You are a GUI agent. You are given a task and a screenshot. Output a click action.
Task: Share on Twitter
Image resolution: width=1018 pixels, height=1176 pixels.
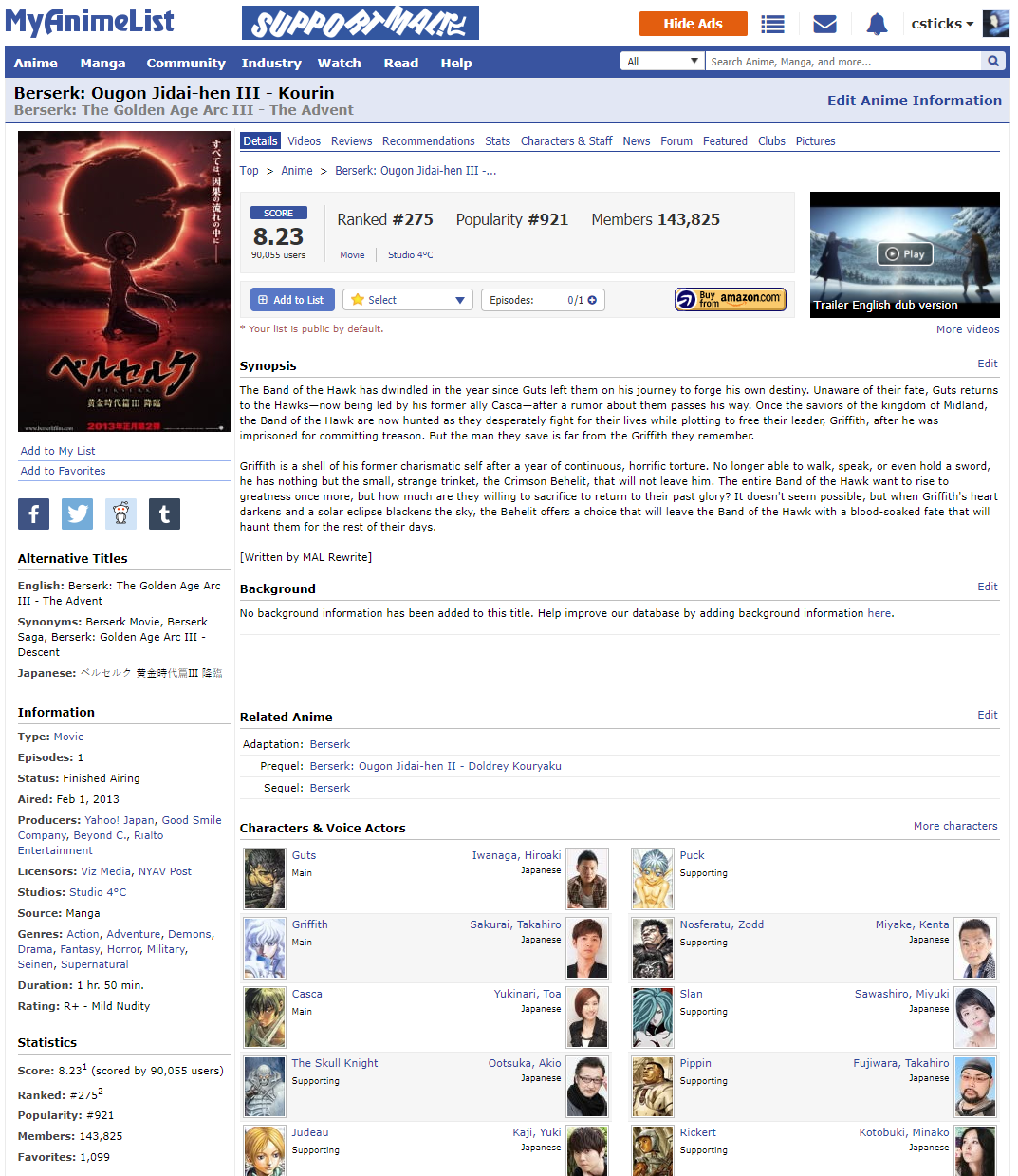78,513
